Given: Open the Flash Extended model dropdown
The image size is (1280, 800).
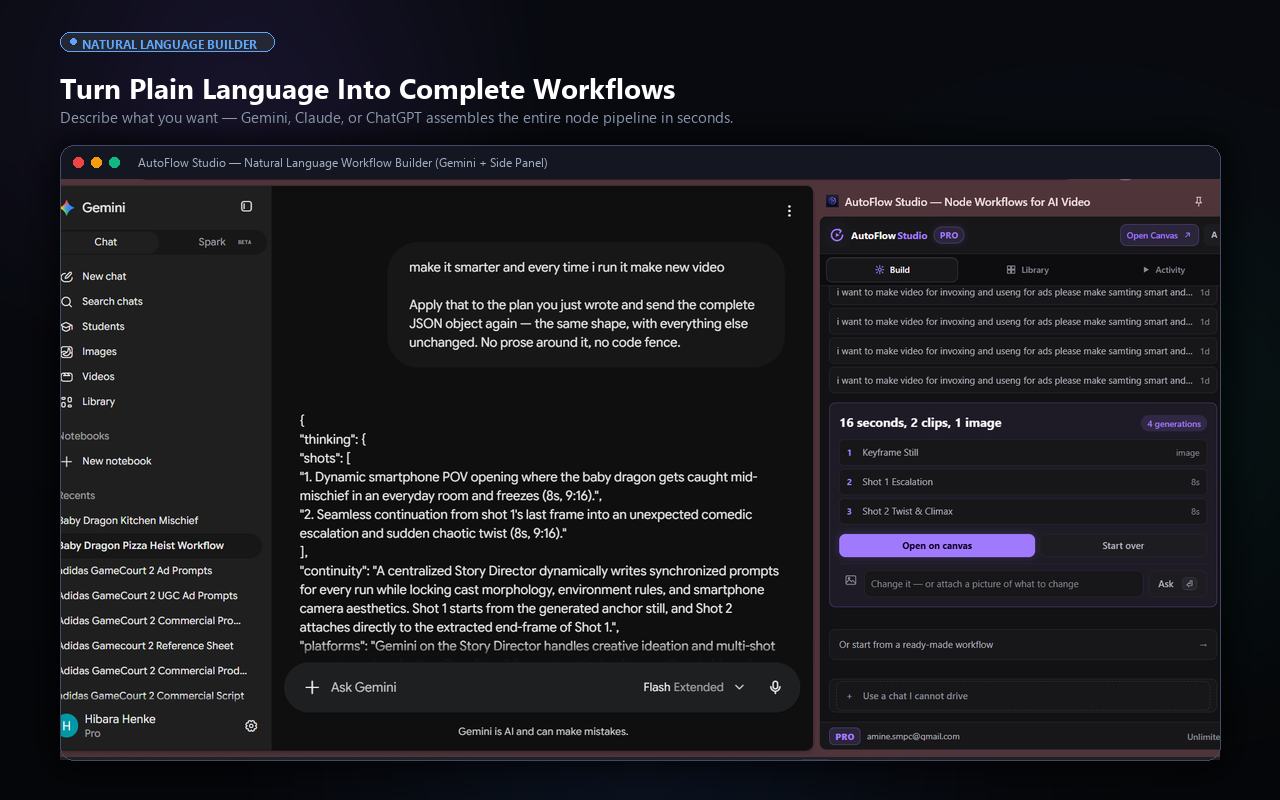Looking at the screenshot, I should point(694,687).
